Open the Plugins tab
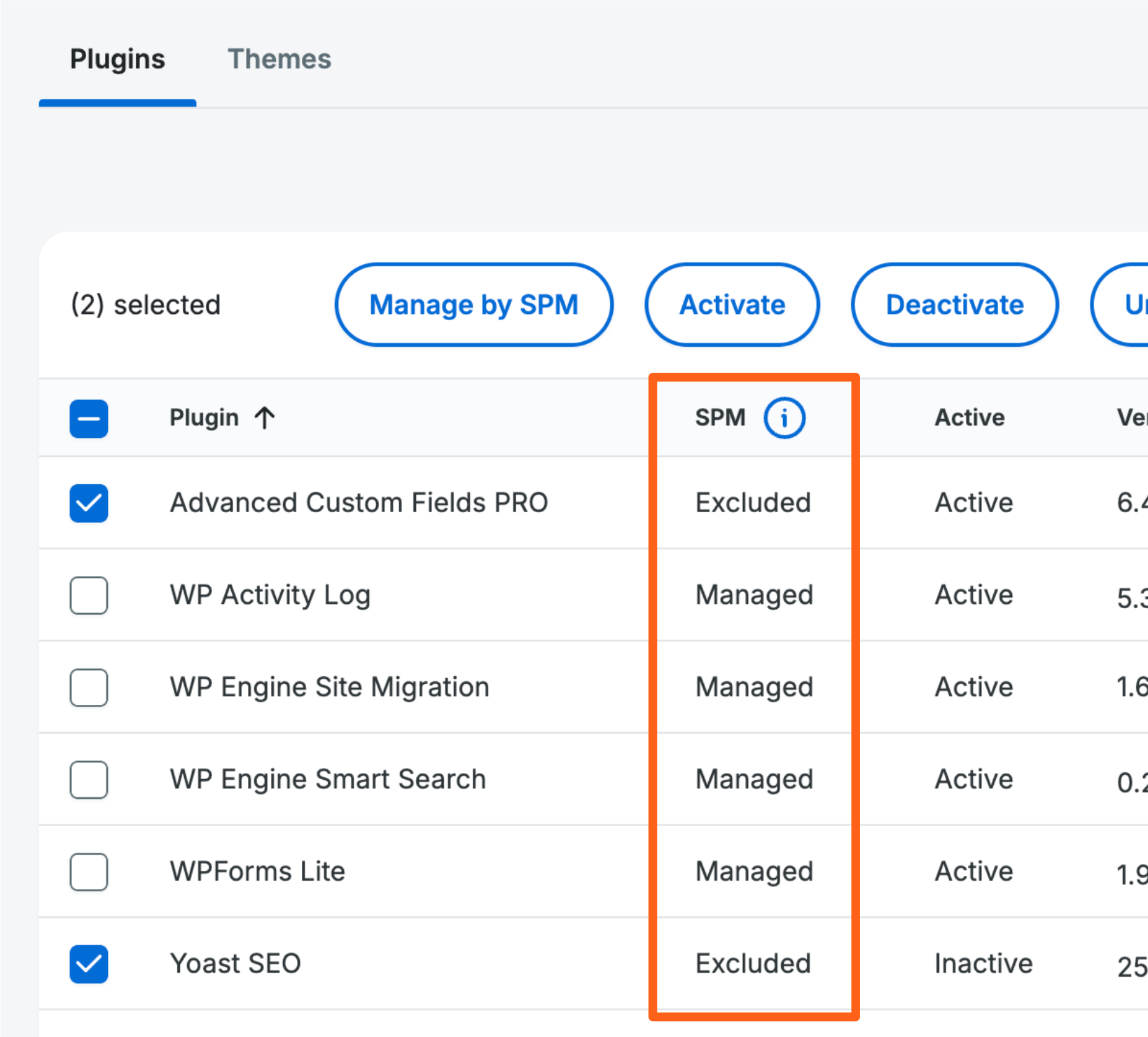The height and width of the screenshot is (1037, 1148). [118, 60]
